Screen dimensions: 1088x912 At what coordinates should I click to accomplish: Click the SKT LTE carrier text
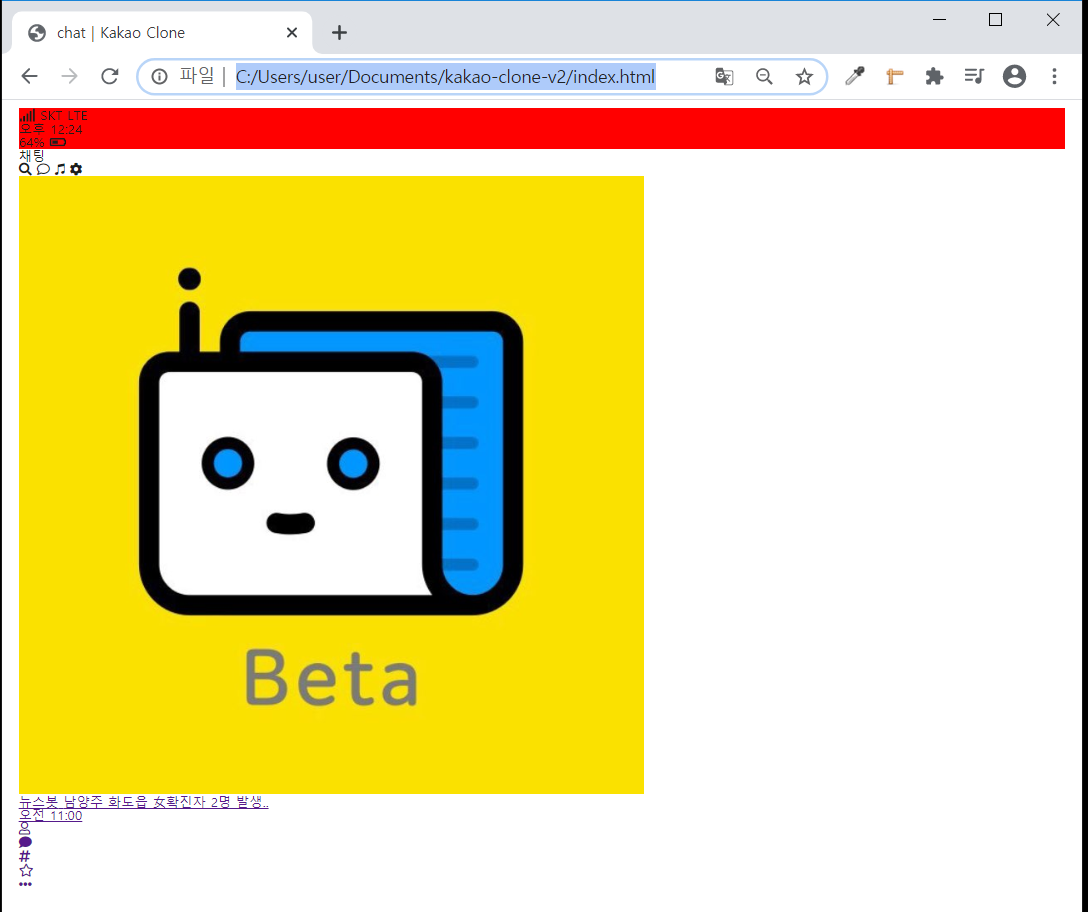64,115
